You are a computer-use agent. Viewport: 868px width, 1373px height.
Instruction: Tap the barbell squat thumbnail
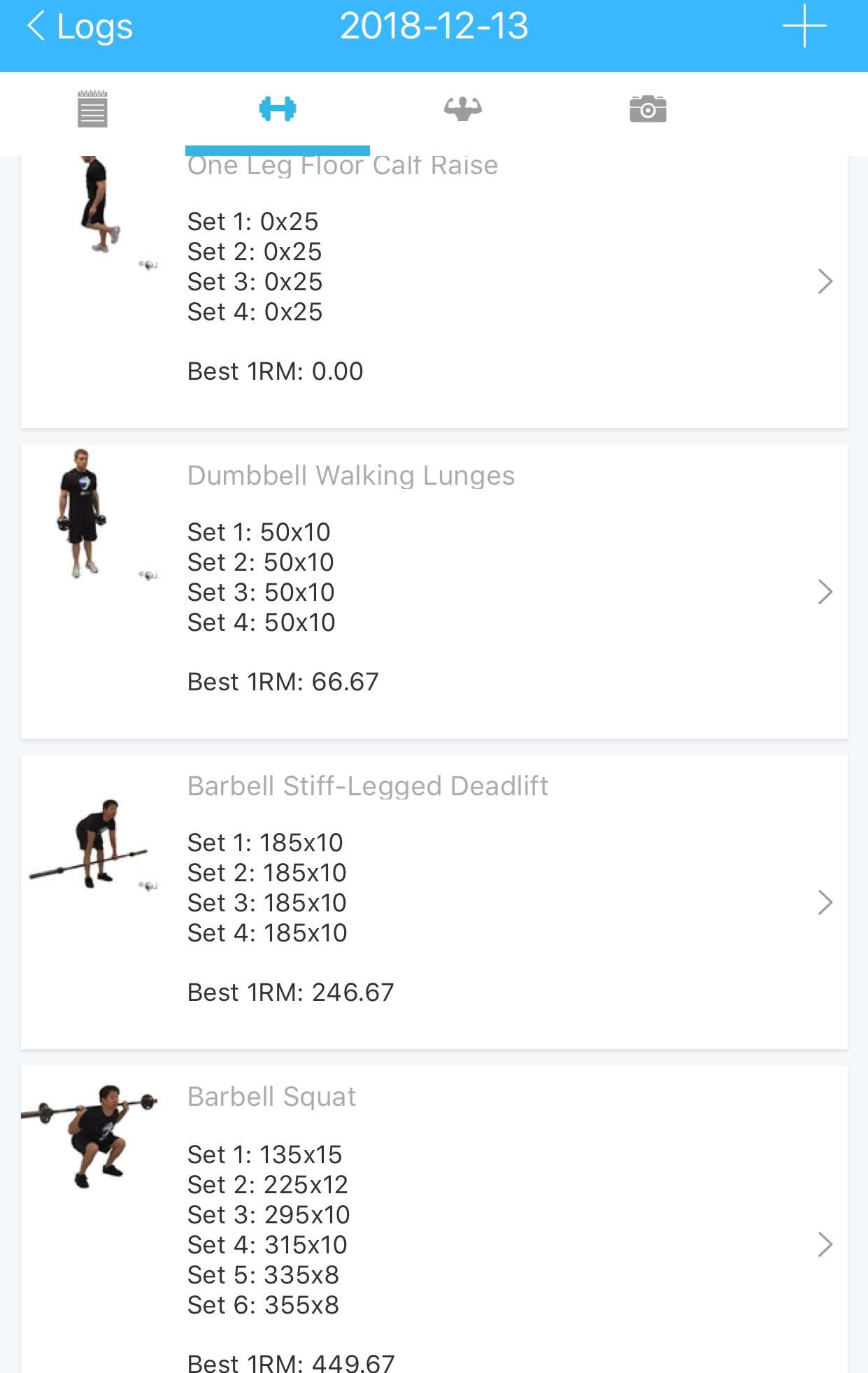[90, 1134]
